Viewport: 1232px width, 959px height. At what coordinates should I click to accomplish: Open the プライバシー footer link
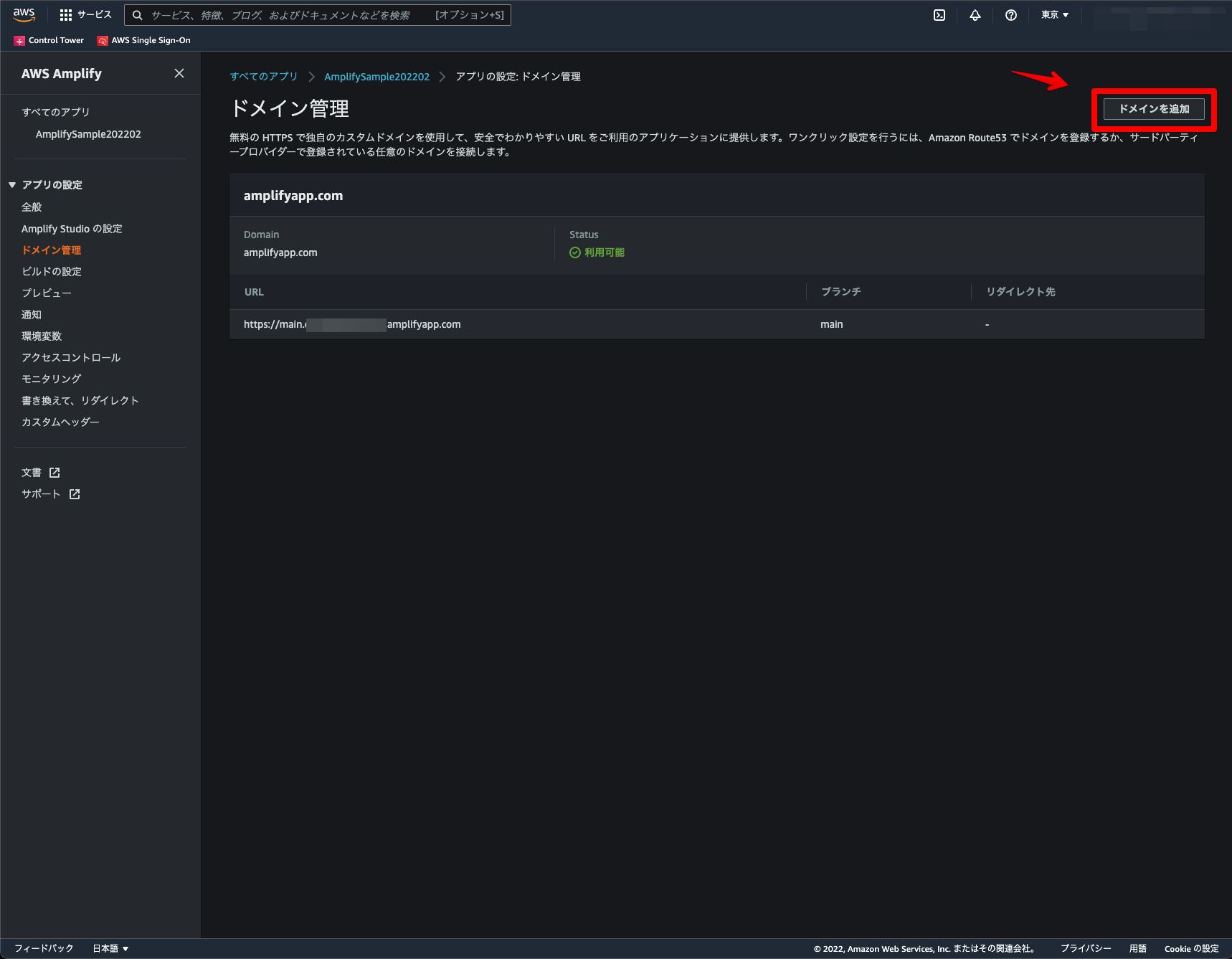1086,948
